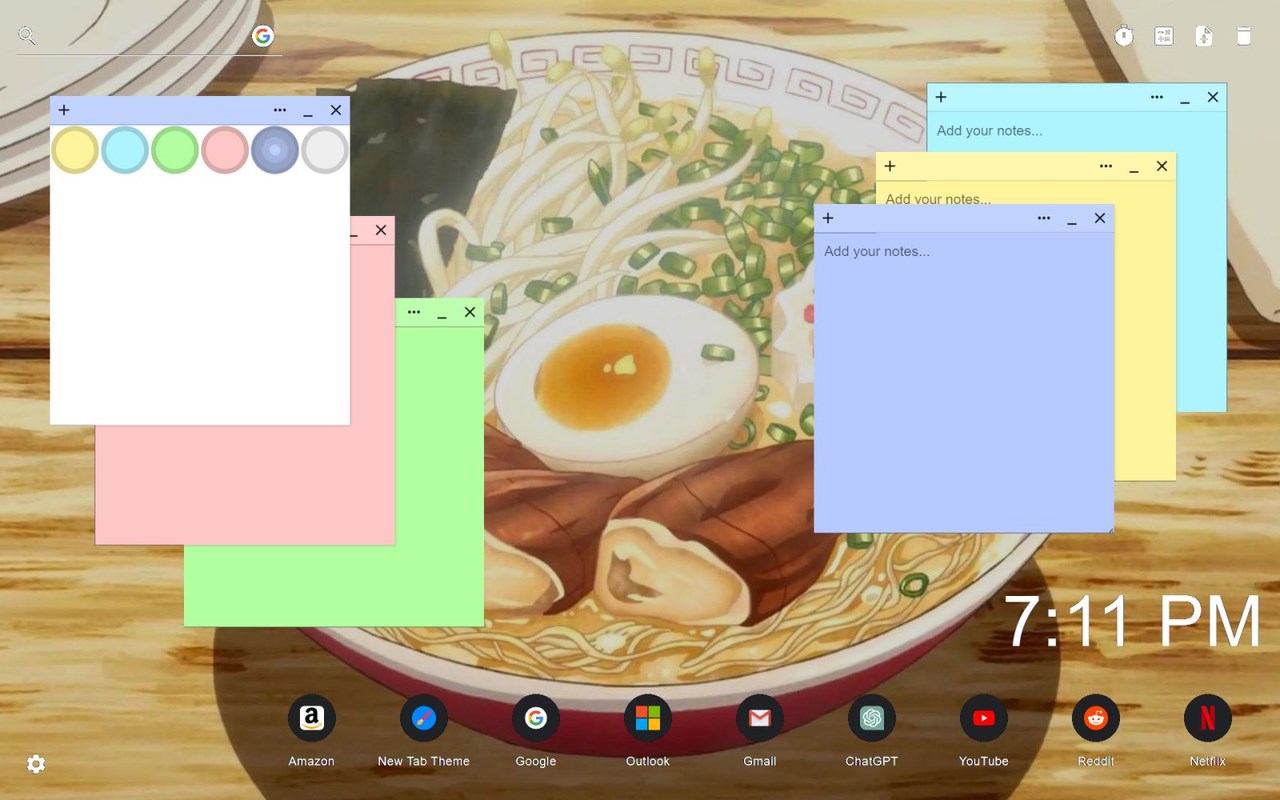Screen dimensions: 1280x800
Task: Click the magnifying glass search icon
Action: point(27,36)
